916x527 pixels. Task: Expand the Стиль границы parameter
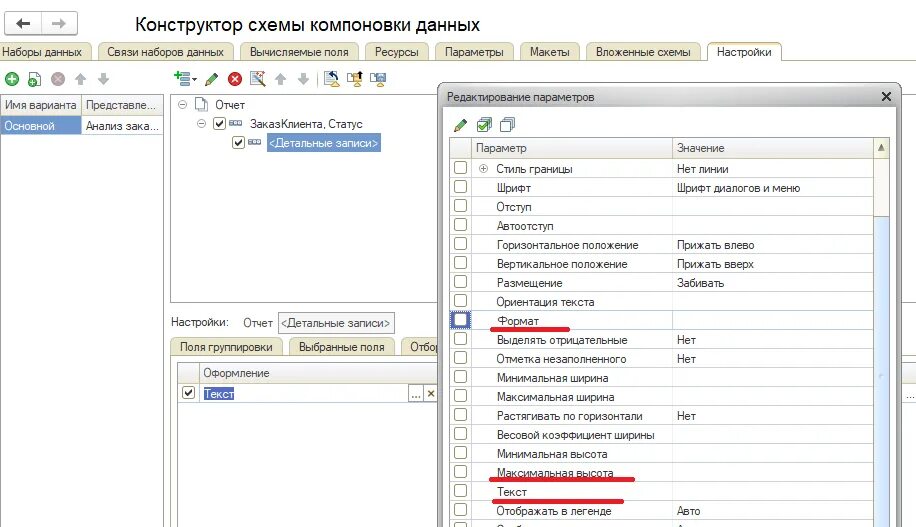pos(483,168)
